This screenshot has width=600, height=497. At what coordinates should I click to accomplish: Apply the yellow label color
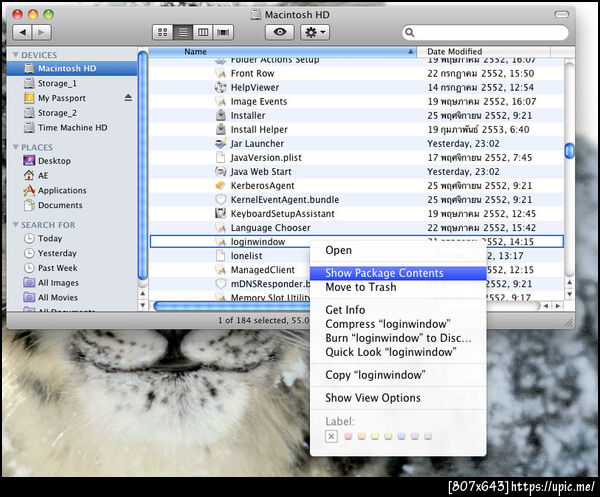375,436
